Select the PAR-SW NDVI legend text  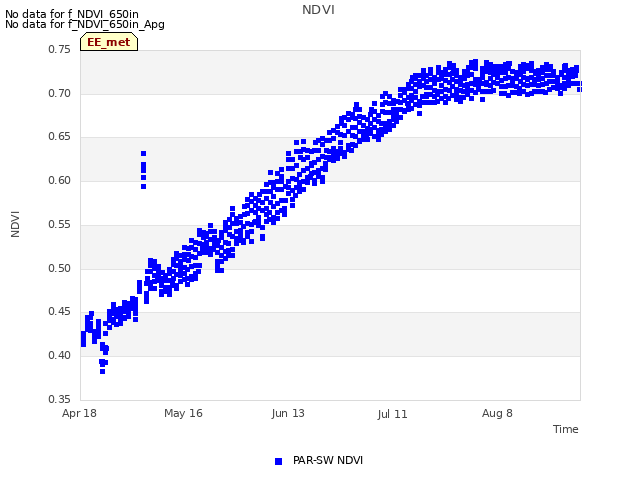(x=328, y=460)
